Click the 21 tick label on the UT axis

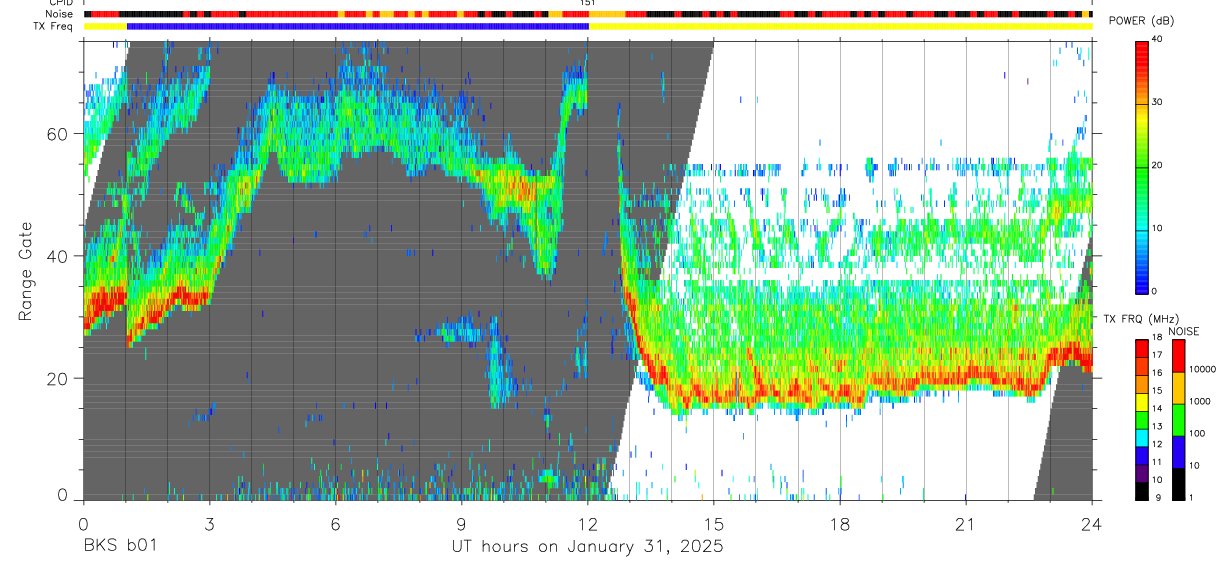pos(965,523)
